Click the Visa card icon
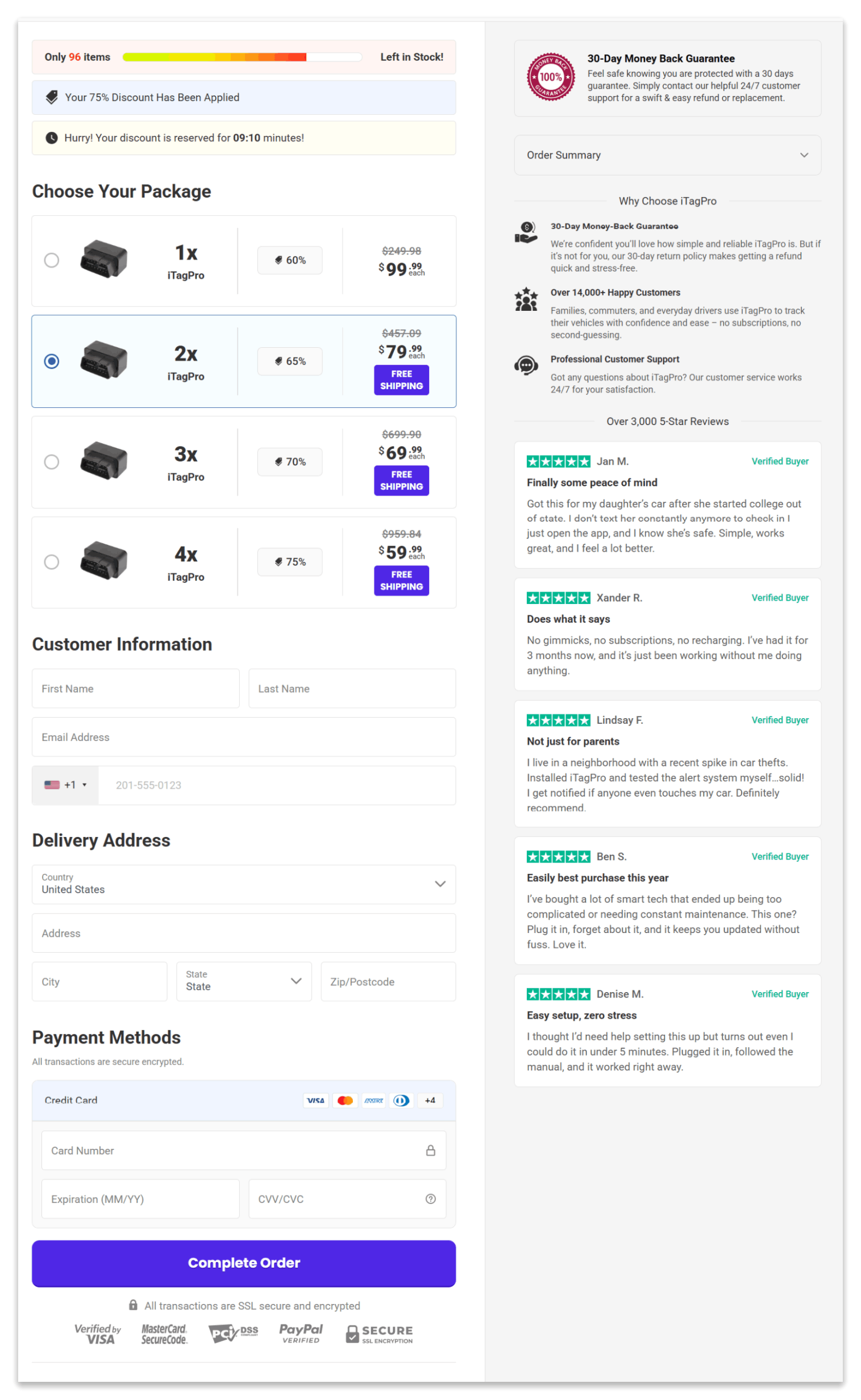This screenshot has width=861, height=1400. point(315,1101)
